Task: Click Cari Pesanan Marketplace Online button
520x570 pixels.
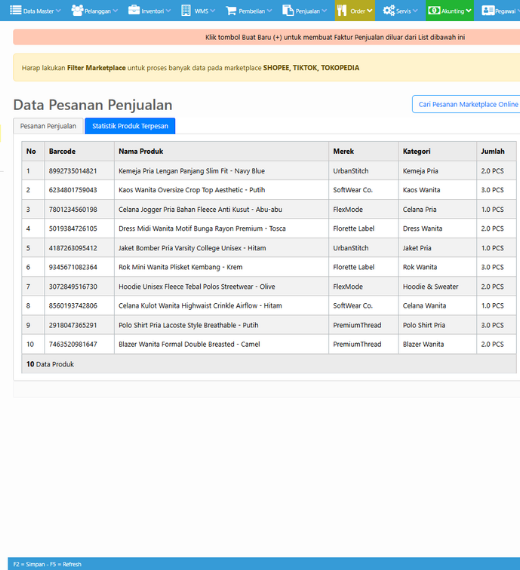Action: (x=467, y=104)
